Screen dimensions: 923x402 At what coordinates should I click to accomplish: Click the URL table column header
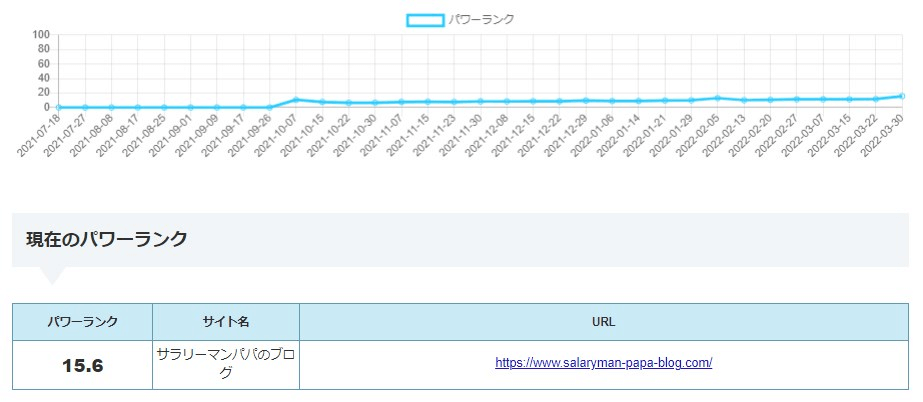click(603, 322)
